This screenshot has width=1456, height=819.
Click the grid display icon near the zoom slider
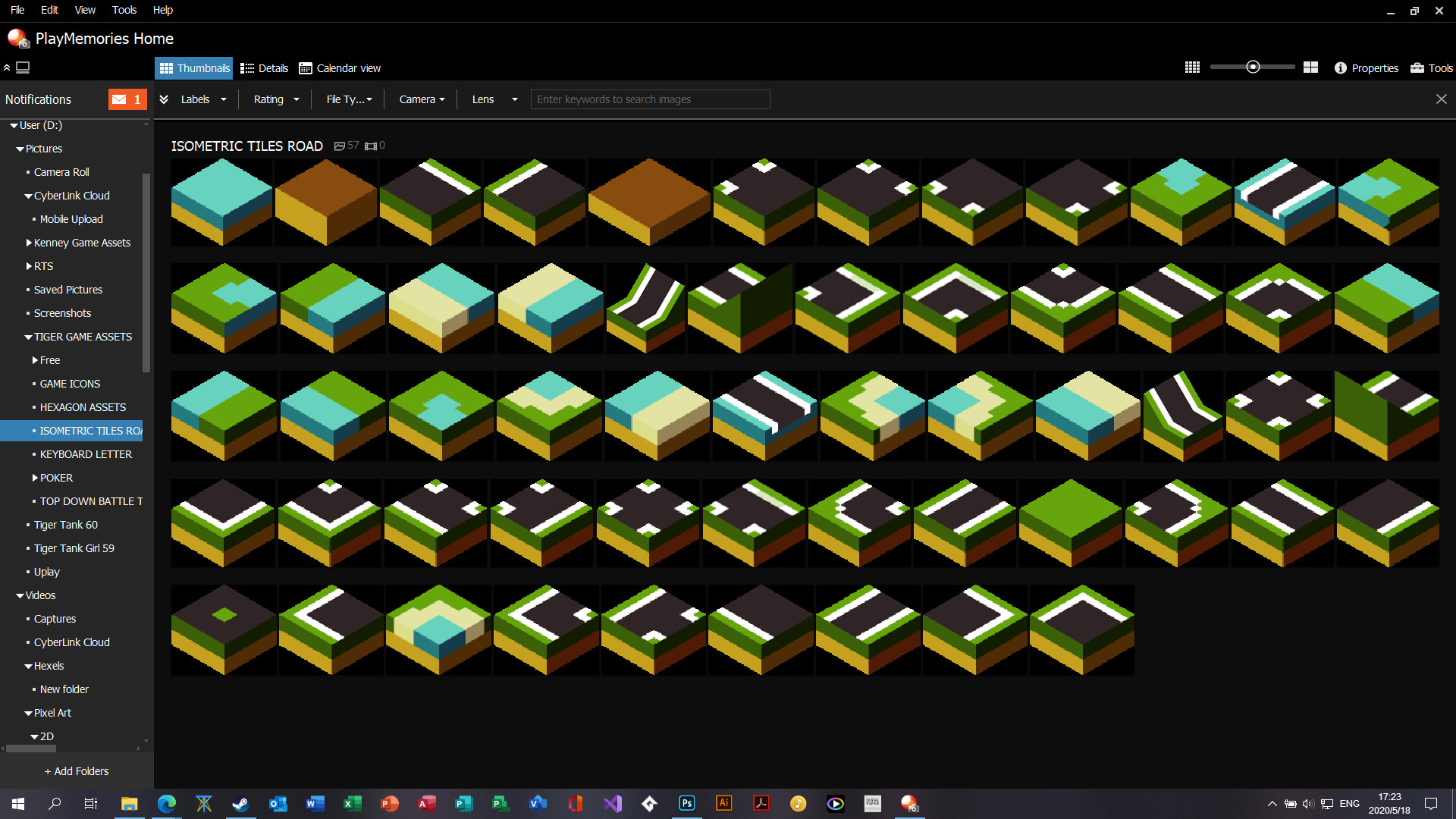tap(1192, 67)
